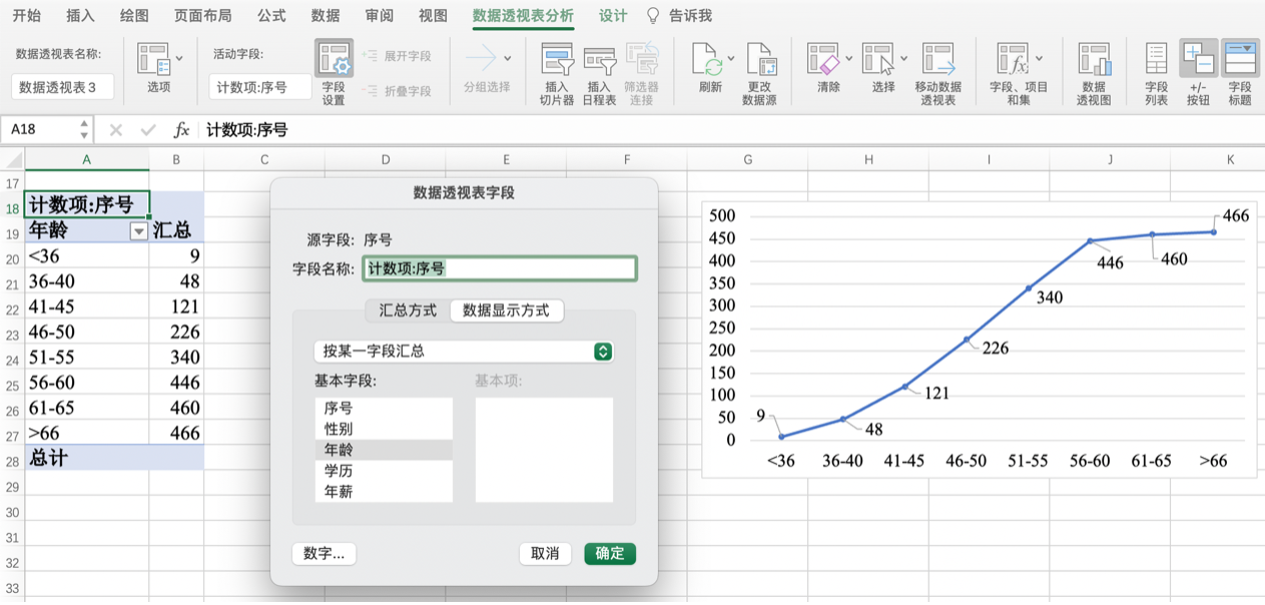The height and width of the screenshot is (605, 1265).
Task: Open the 数据透视图 (PivotChart) tool
Action: (1094, 61)
